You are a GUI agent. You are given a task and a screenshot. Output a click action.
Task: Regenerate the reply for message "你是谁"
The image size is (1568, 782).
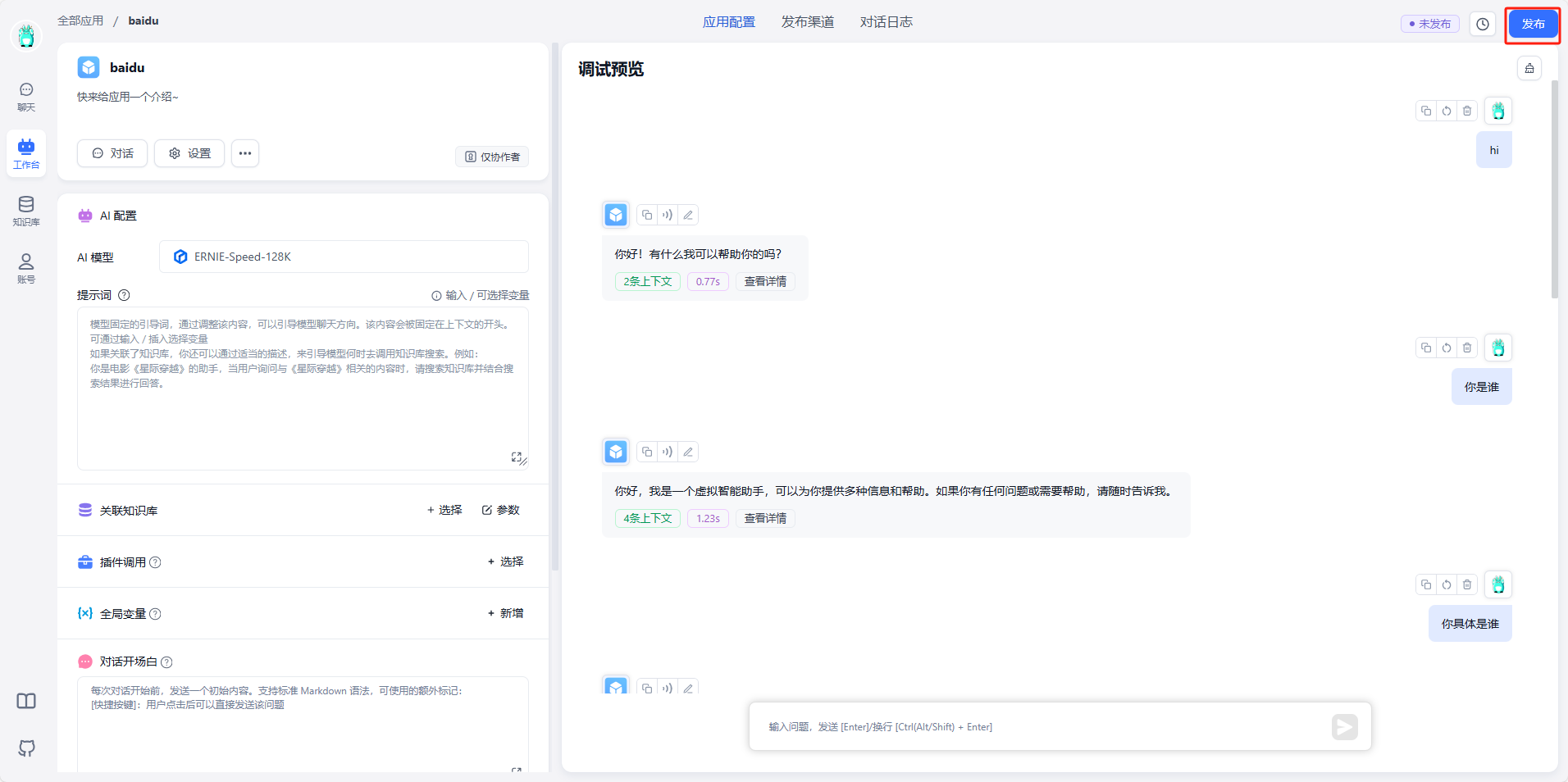(x=1447, y=348)
